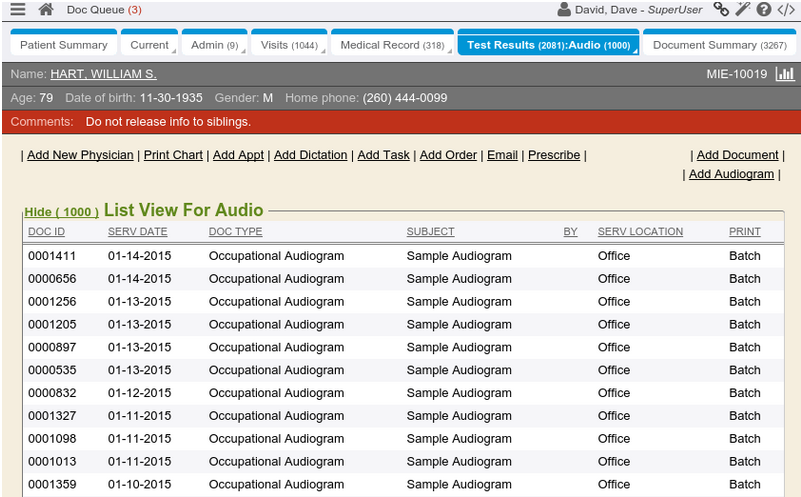Click the patient name HART, WILLIAM S.
The width and height of the screenshot is (801, 497).
pyautogui.click(x=103, y=75)
